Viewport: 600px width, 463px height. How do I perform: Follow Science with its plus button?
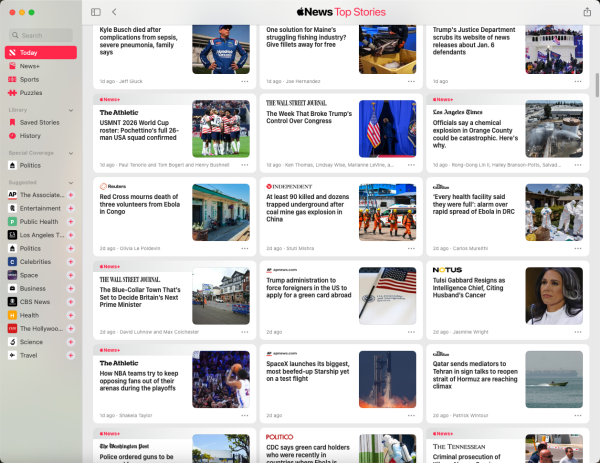tap(71, 342)
